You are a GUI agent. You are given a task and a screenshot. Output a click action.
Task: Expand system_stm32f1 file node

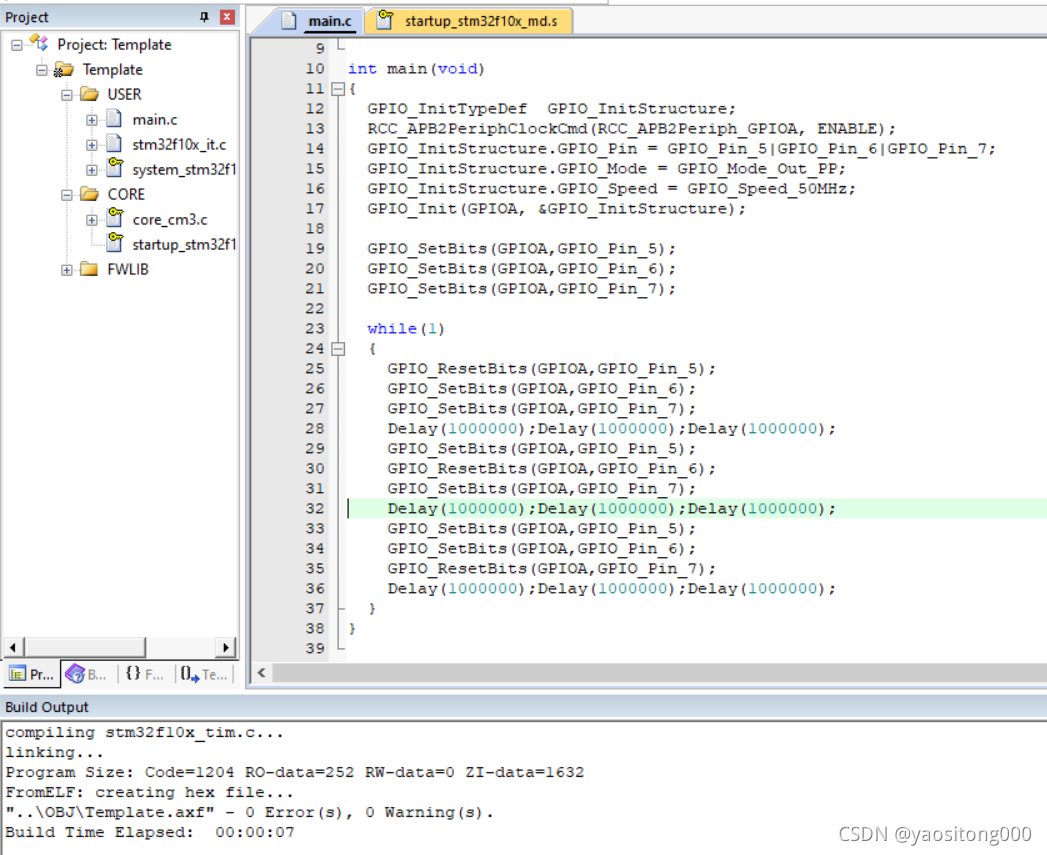pos(91,170)
